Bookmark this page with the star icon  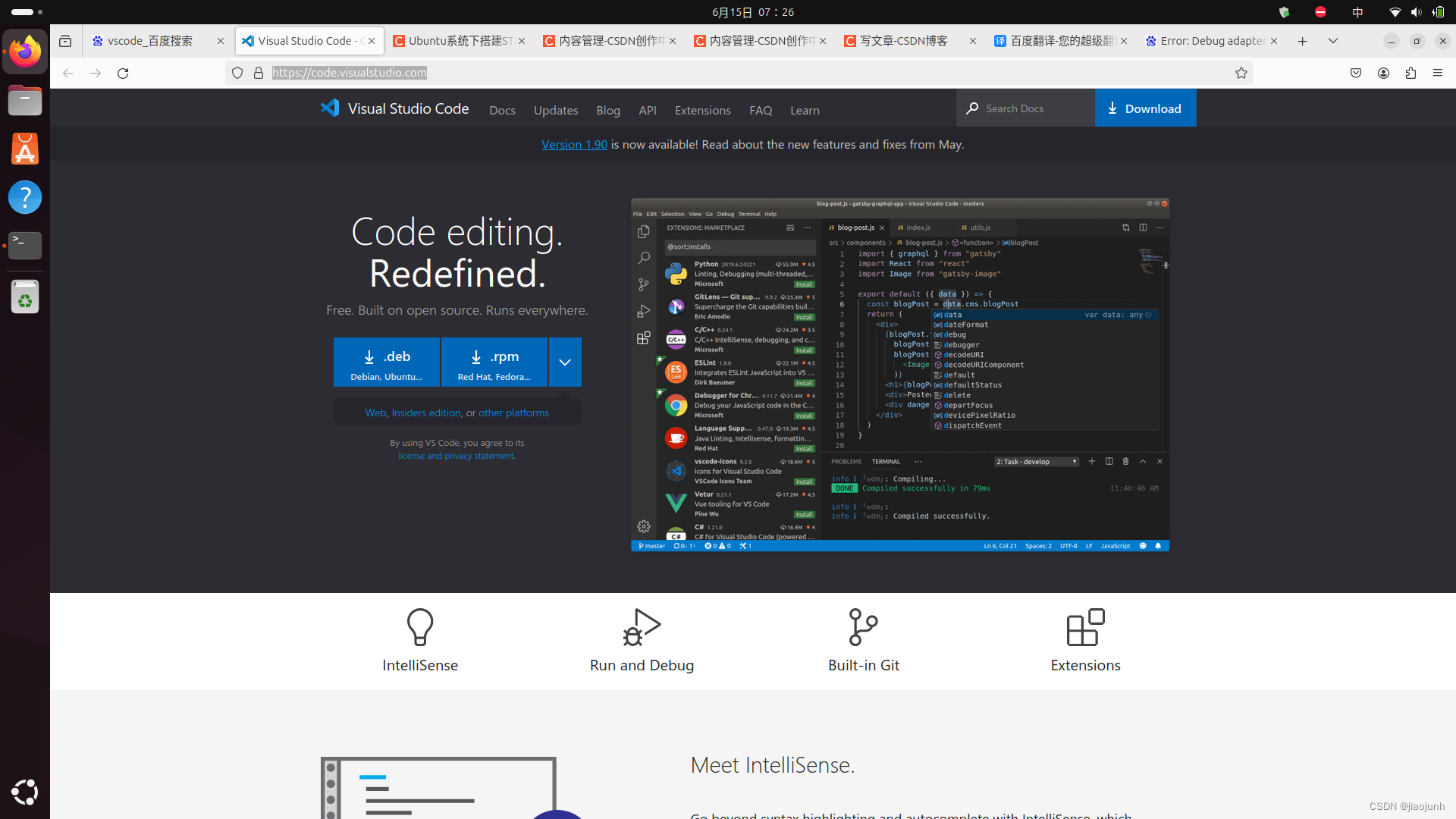(1241, 73)
